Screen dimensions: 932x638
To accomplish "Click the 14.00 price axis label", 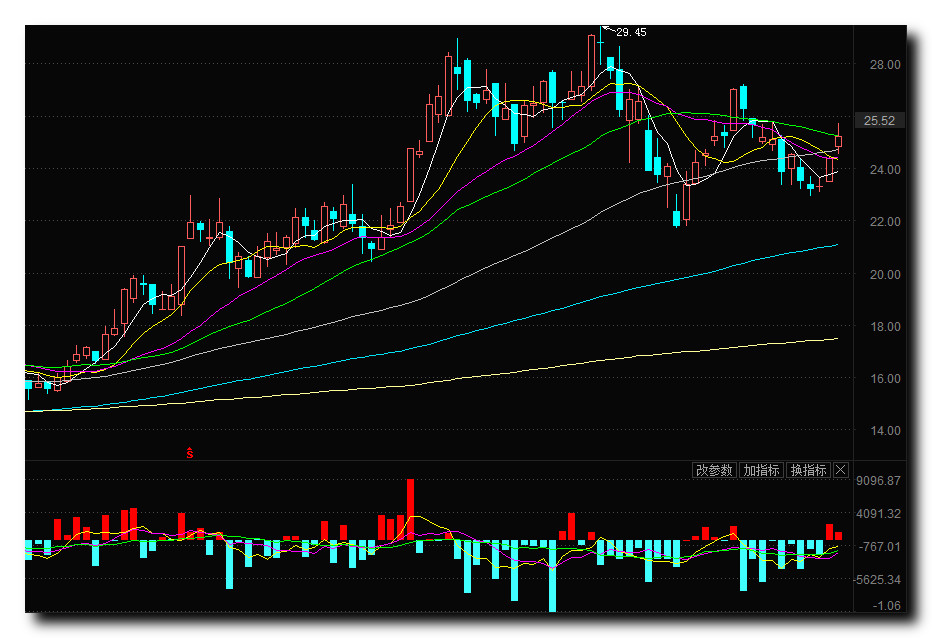I will pyautogui.click(x=885, y=430).
